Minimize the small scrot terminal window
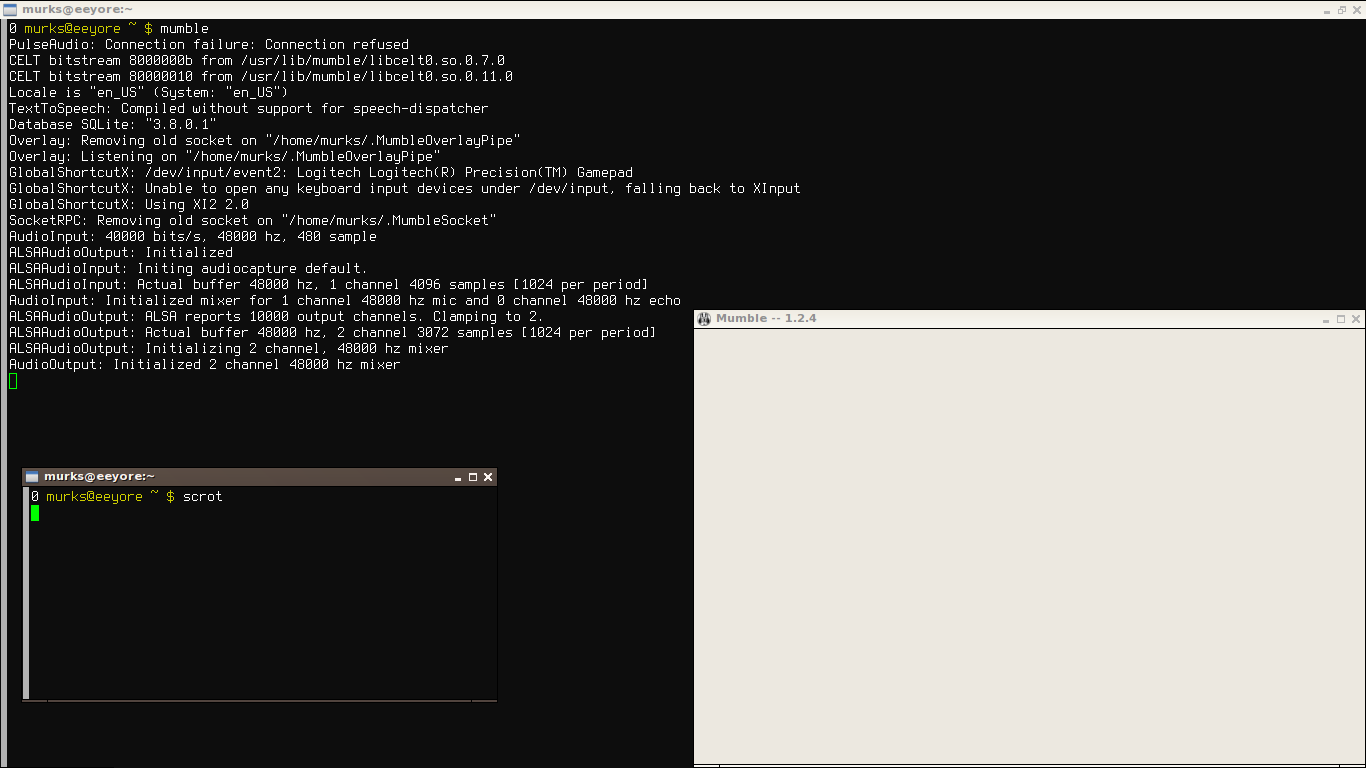1366x768 pixels. click(x=458, y=478)
